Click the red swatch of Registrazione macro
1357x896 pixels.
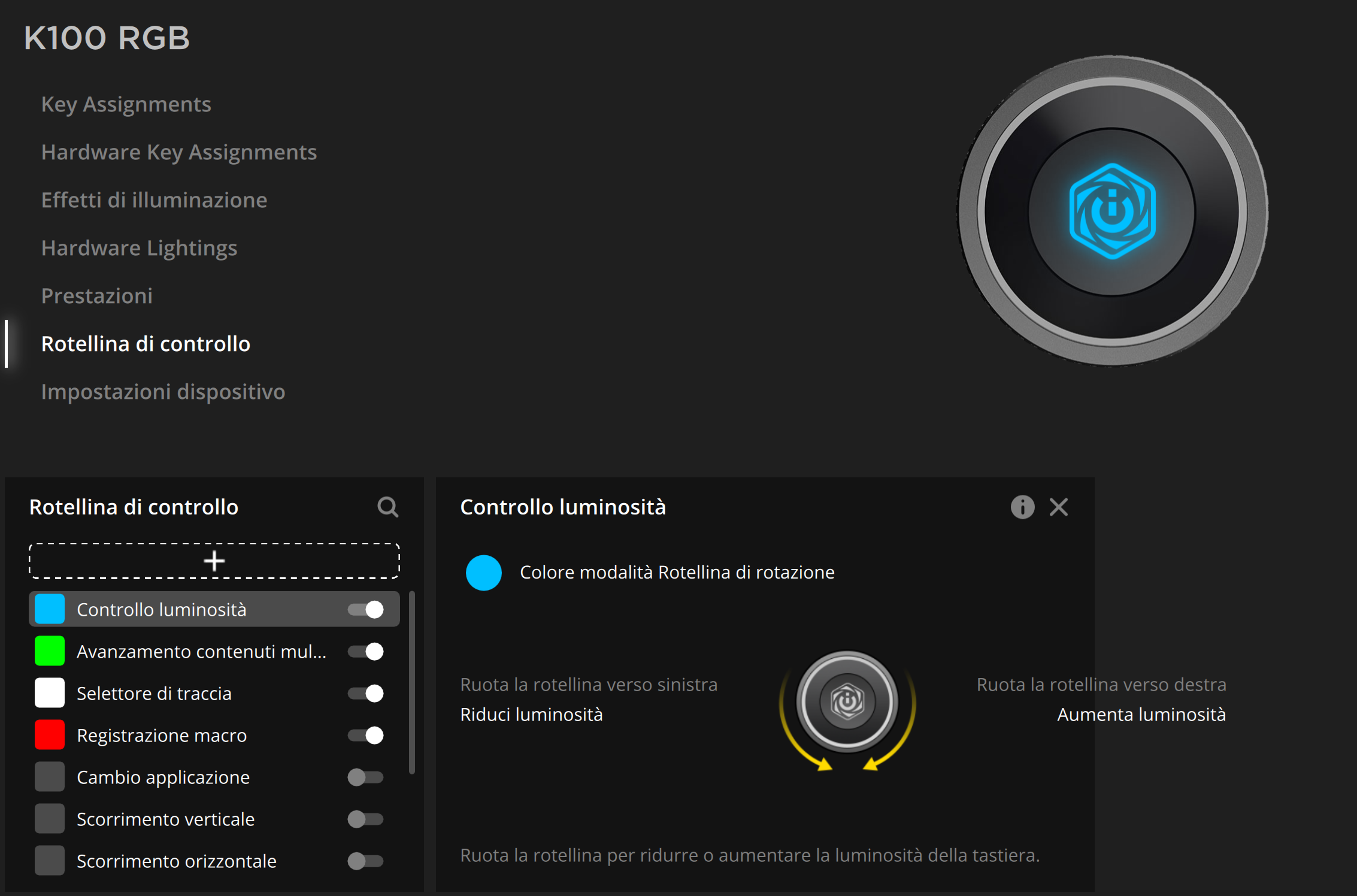[x=50, y=735]
